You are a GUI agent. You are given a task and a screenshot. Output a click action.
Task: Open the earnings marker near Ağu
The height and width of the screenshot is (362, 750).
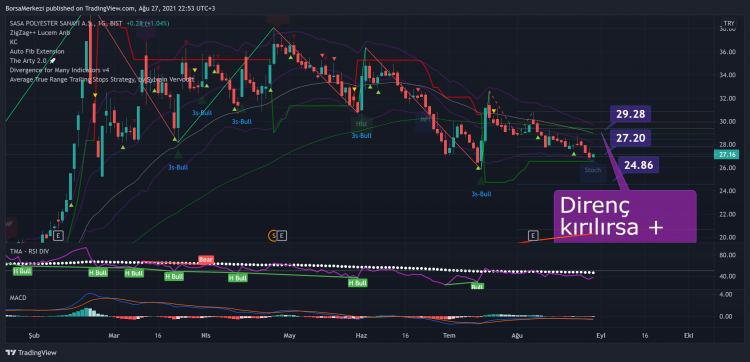tap(534, 235)
